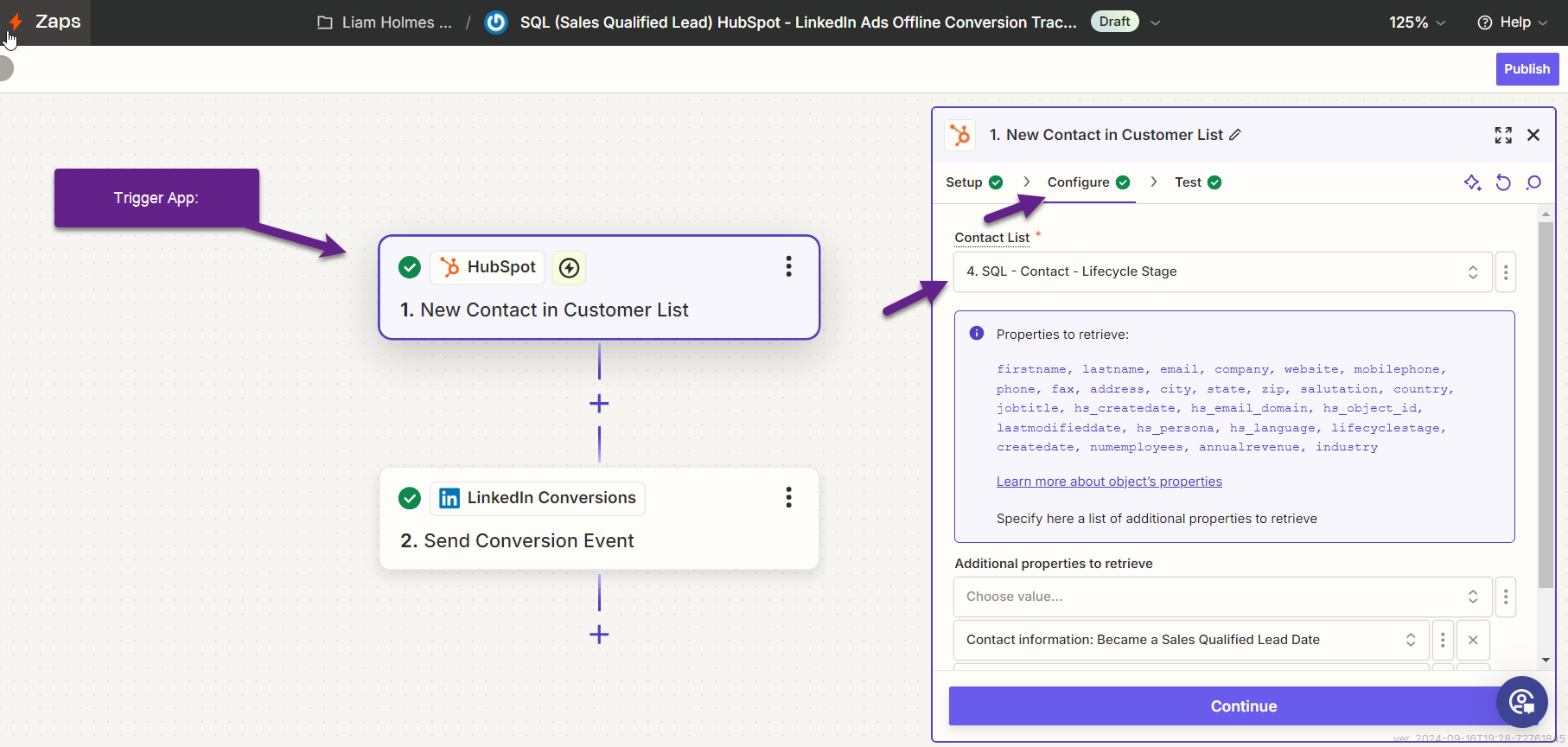Open LinkedIn step three-dot menu

point(788,497)
